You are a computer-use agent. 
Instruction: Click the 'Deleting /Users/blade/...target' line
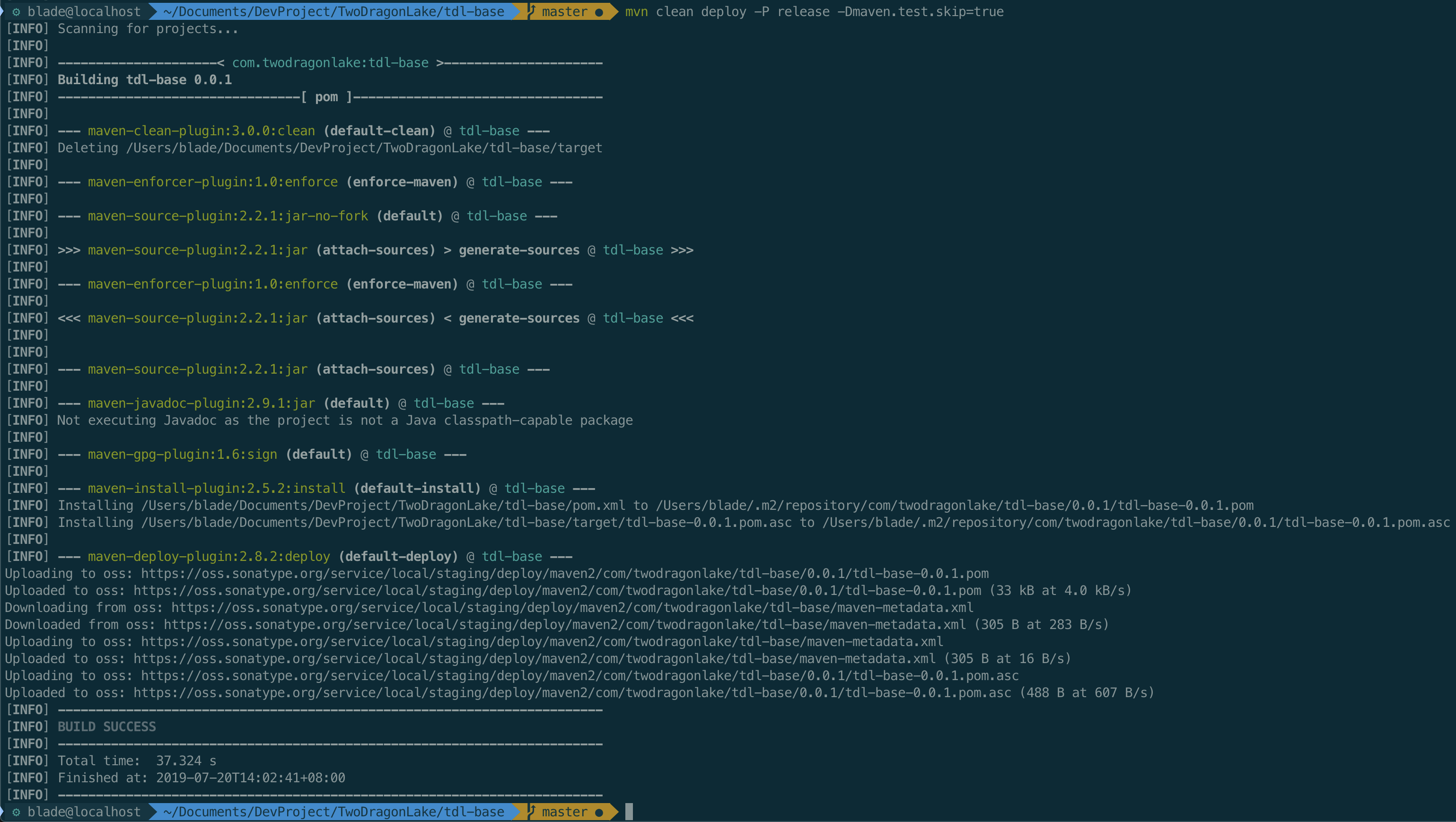pos(330,148)
